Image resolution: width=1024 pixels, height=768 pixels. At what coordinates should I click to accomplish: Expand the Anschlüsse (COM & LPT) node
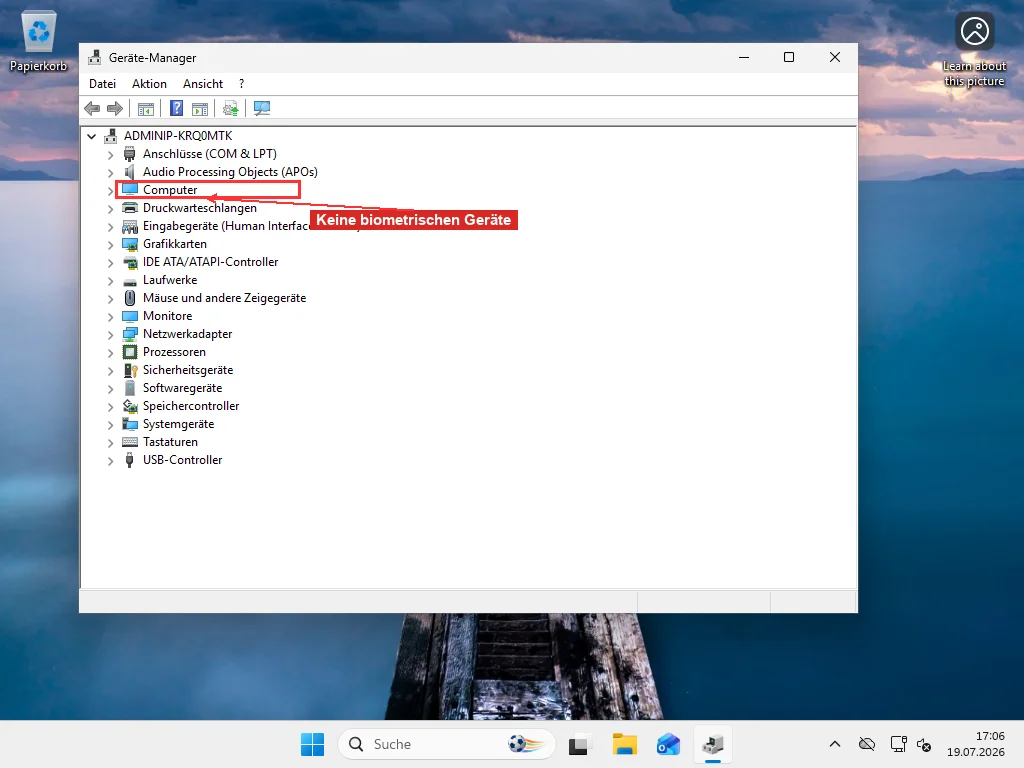point(110,155)
